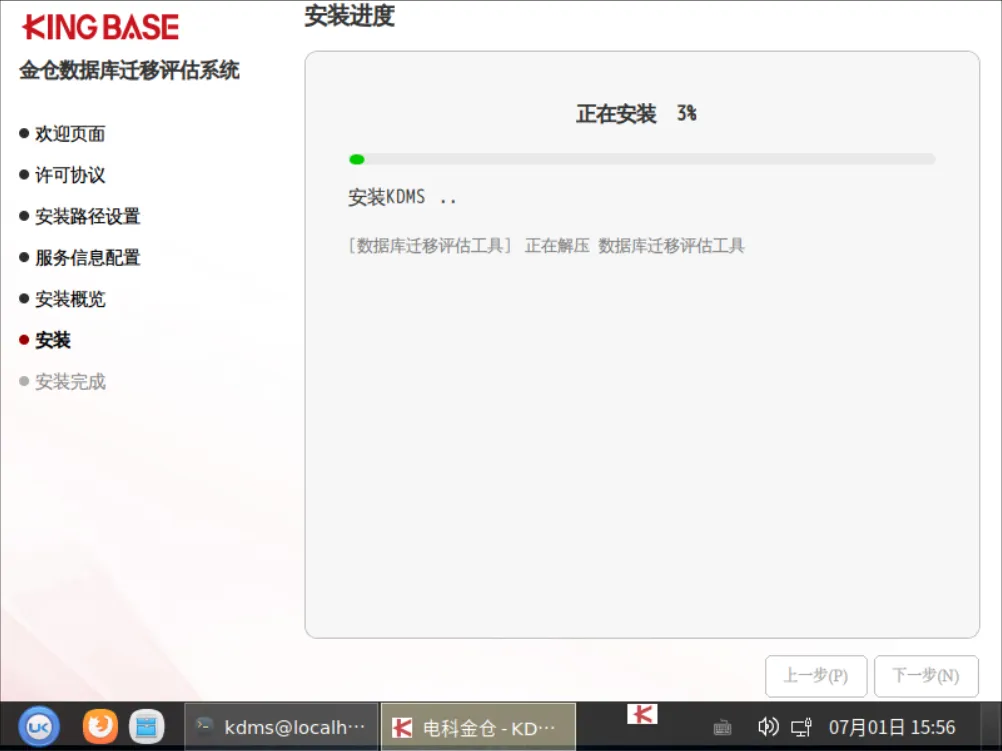Open the file manager taskbar icon
Viewport: 1002px width, 751px height.
pos(146,727)
